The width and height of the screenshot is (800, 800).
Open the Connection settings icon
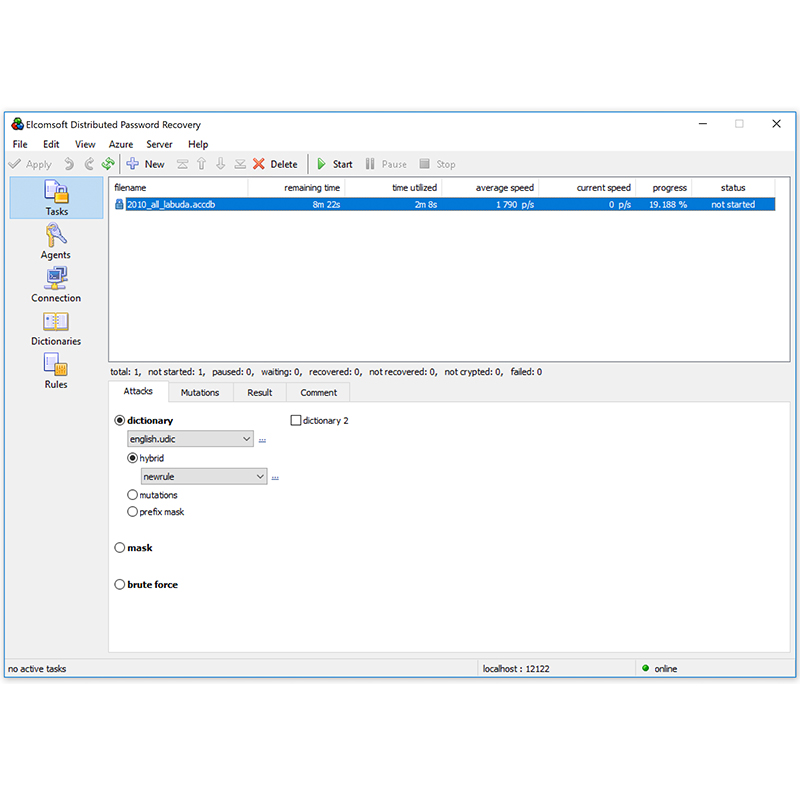click(x=56, y=279)
